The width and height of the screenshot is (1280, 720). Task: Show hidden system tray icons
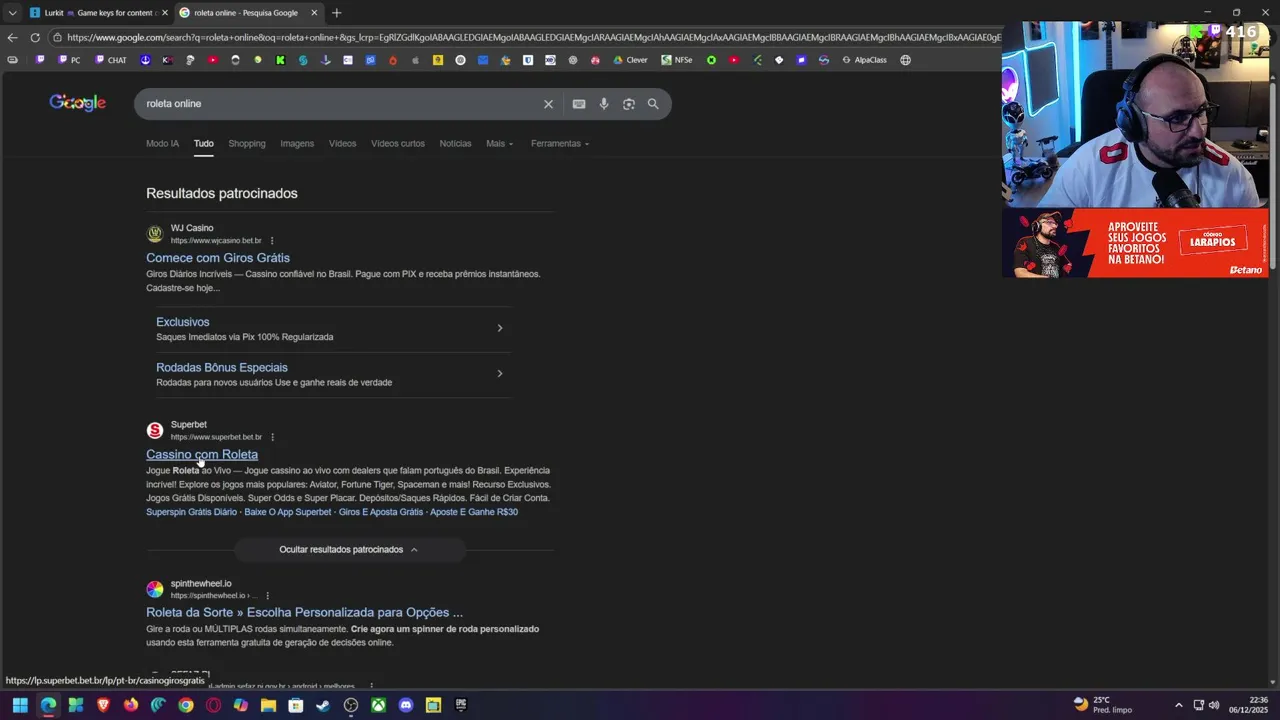1178,705
